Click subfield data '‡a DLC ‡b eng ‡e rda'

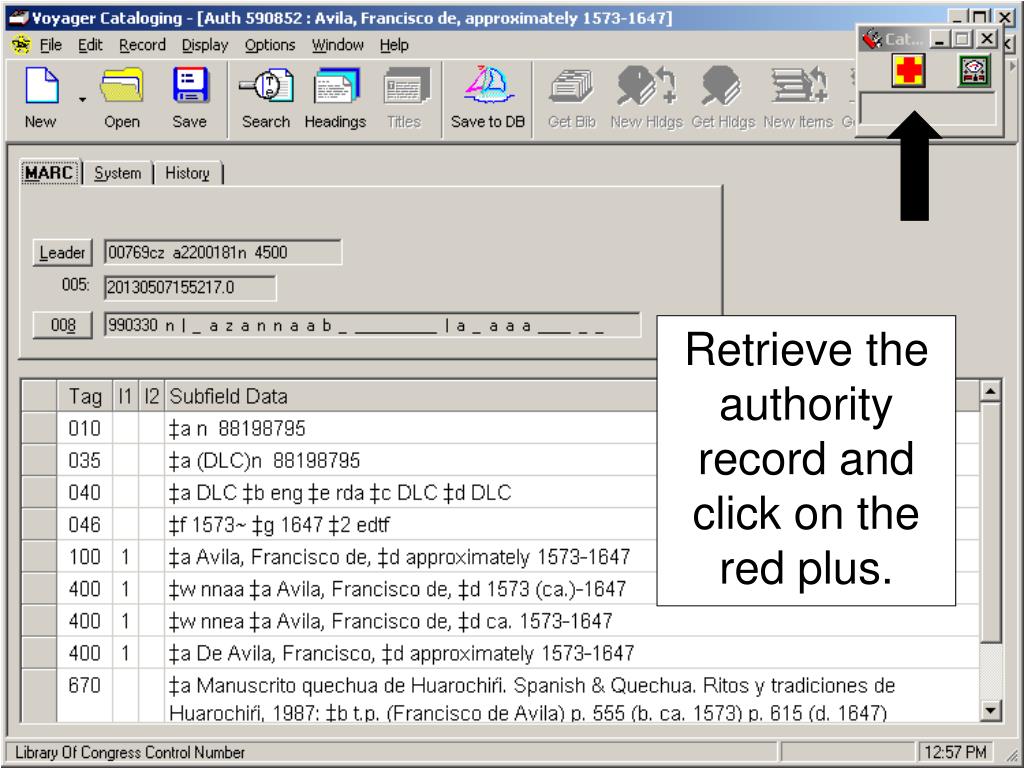(266, 492)
